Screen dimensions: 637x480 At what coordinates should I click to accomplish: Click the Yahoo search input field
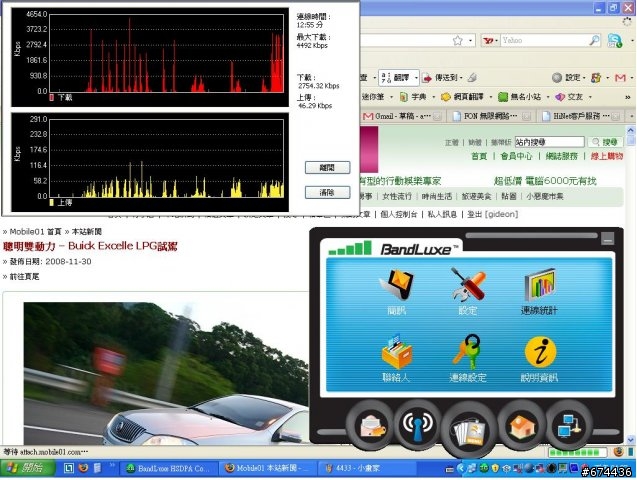point(544,40)
